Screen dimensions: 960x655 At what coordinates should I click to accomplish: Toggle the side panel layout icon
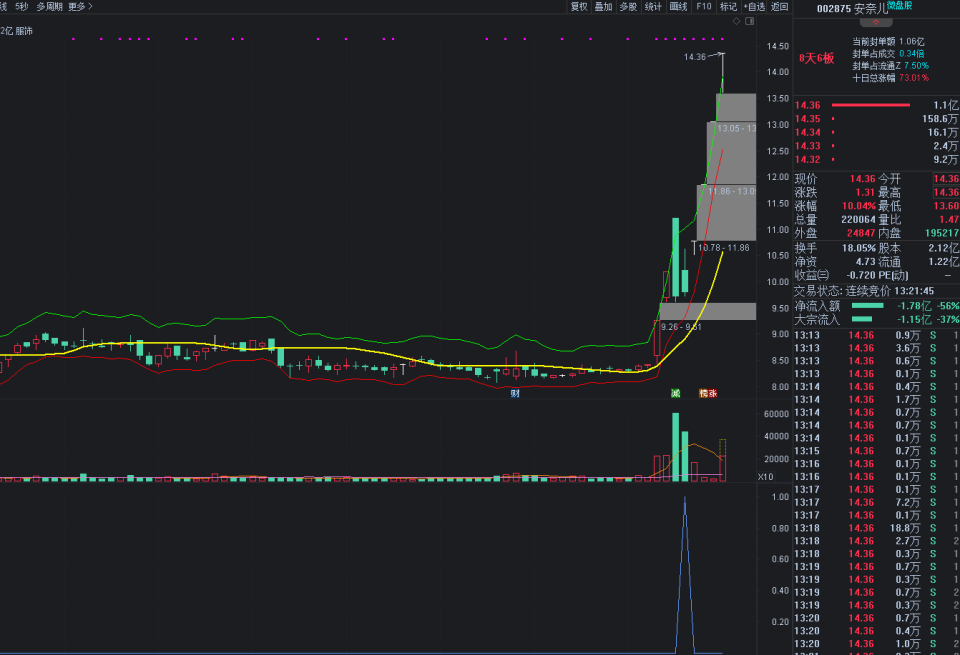click(x=748, y=20)
